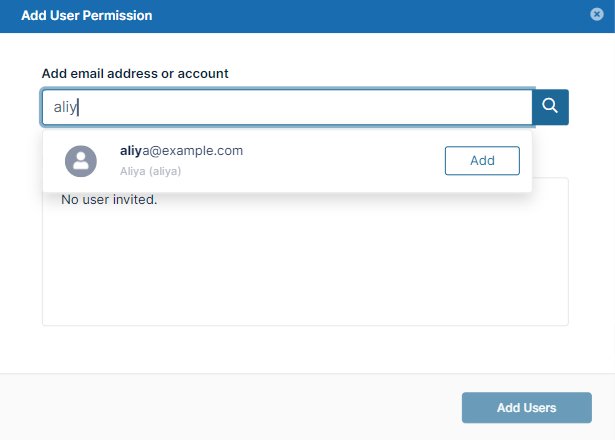
Task: Click the "Add User Permission" dialog title
Action: 88,16
